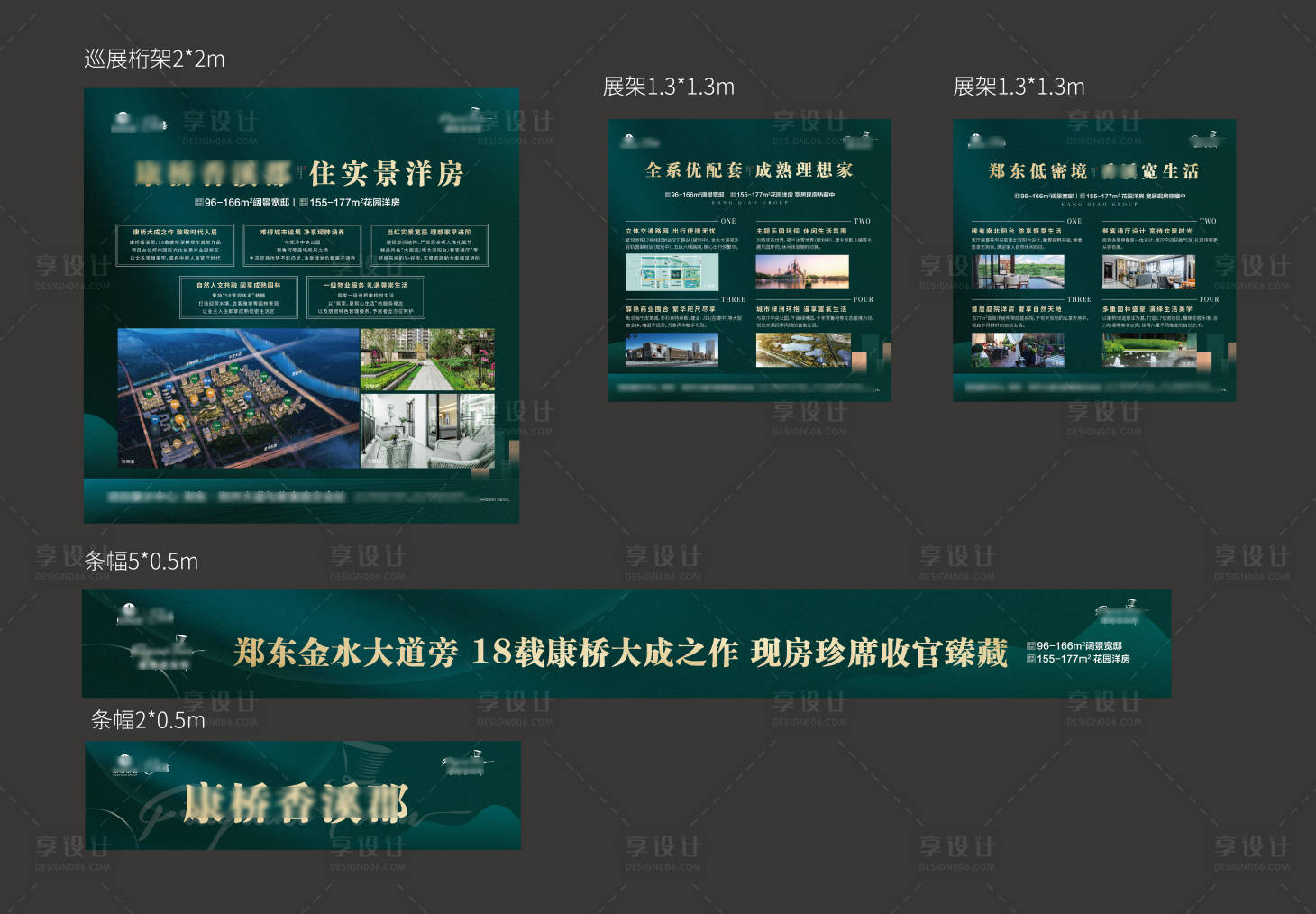Select the garden pathway photo on the large poster
The height and width of the screenshot is (914, 1316).
click(427, 360)
